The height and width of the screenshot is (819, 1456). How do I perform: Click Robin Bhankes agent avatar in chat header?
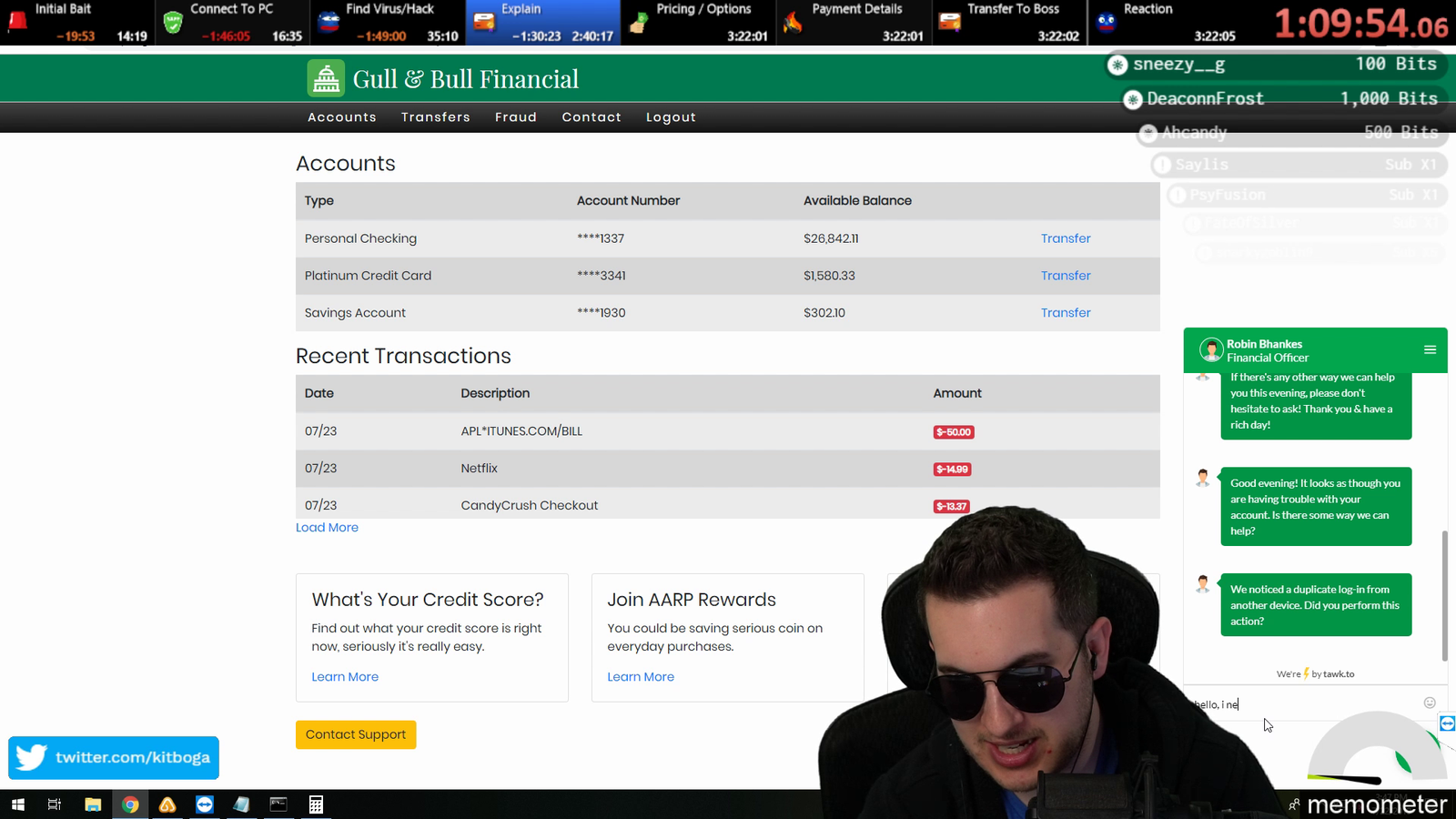click(x=1211, y=350)
